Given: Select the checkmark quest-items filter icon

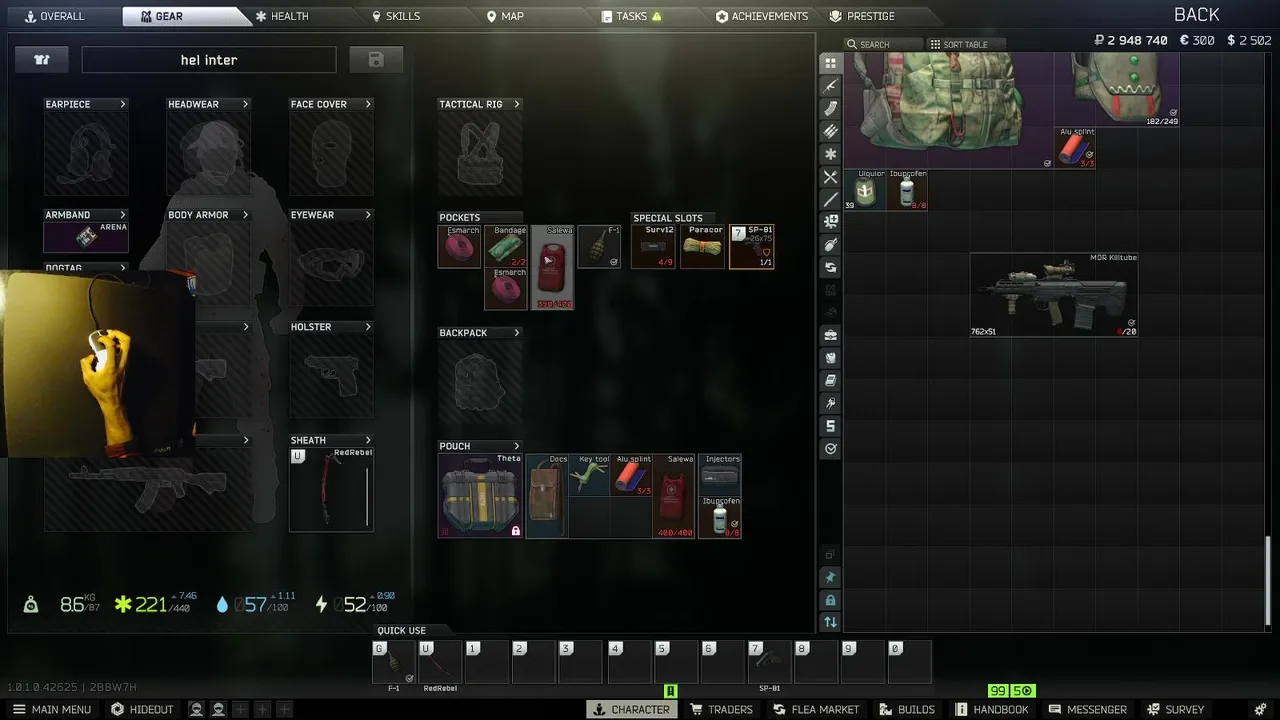Looking at the screenshot, I should click(830, 449).
